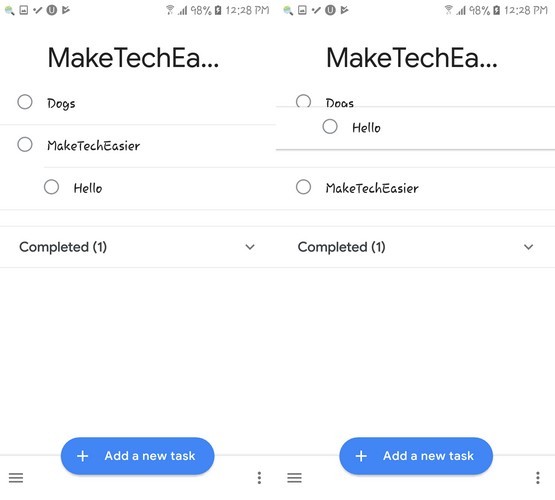Expand Completed (1) chevron in right screen

[528, 247]
